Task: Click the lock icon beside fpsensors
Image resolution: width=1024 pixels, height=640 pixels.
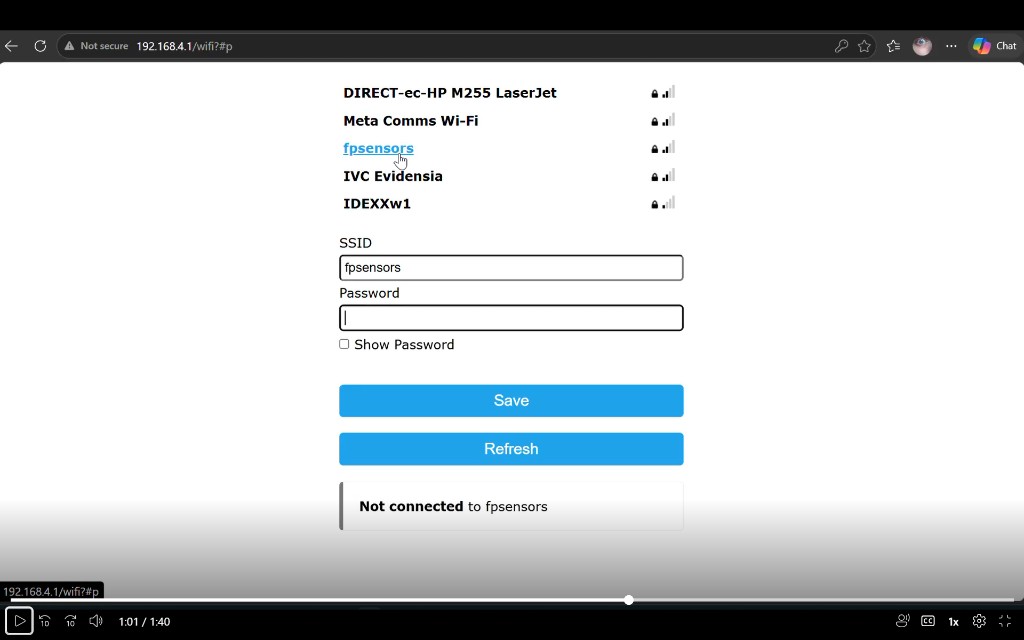Action: click(x=654, y=149)
